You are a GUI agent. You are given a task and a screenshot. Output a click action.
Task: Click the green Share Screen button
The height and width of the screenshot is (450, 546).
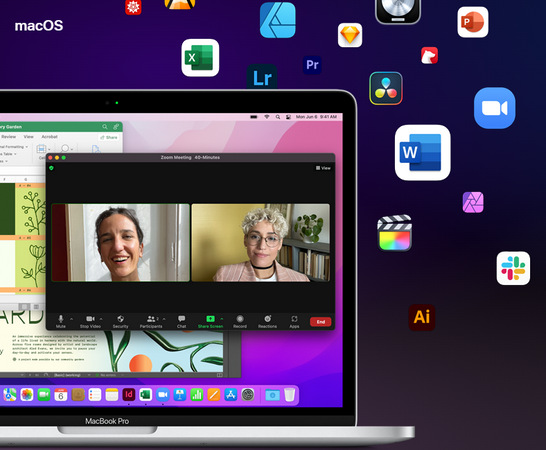(x=210, y=321)
